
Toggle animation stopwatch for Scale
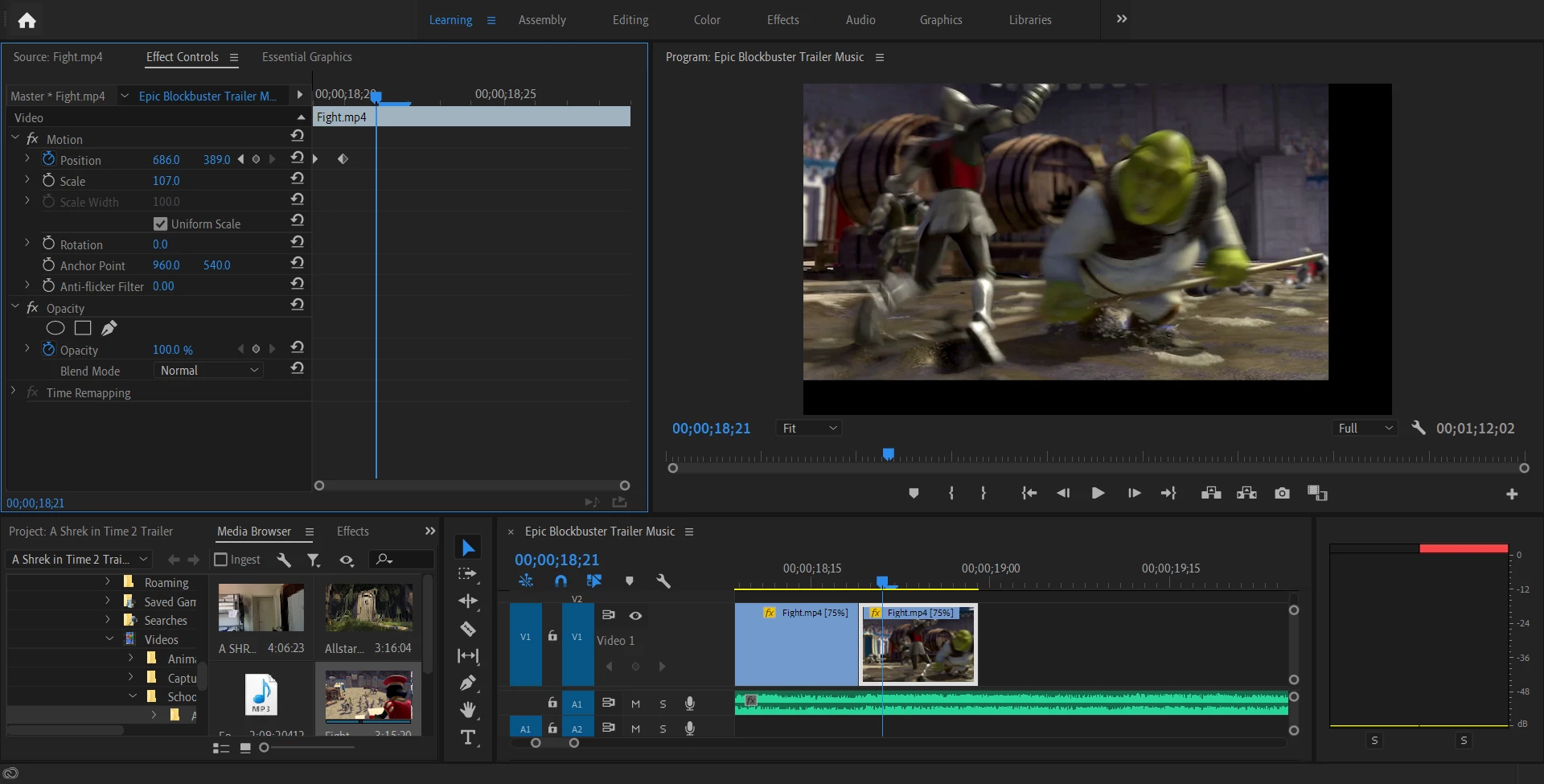coord(48,180)
